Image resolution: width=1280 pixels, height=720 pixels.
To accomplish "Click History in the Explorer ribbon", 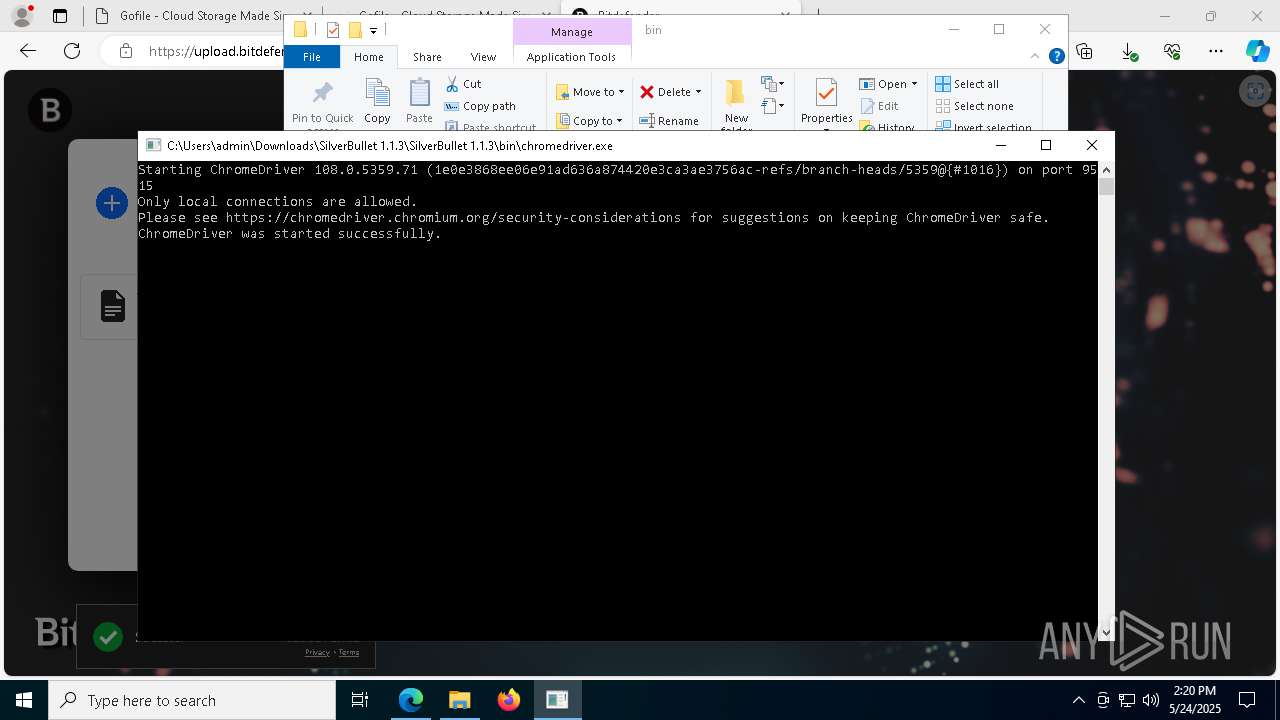I will tap(887, 127).
